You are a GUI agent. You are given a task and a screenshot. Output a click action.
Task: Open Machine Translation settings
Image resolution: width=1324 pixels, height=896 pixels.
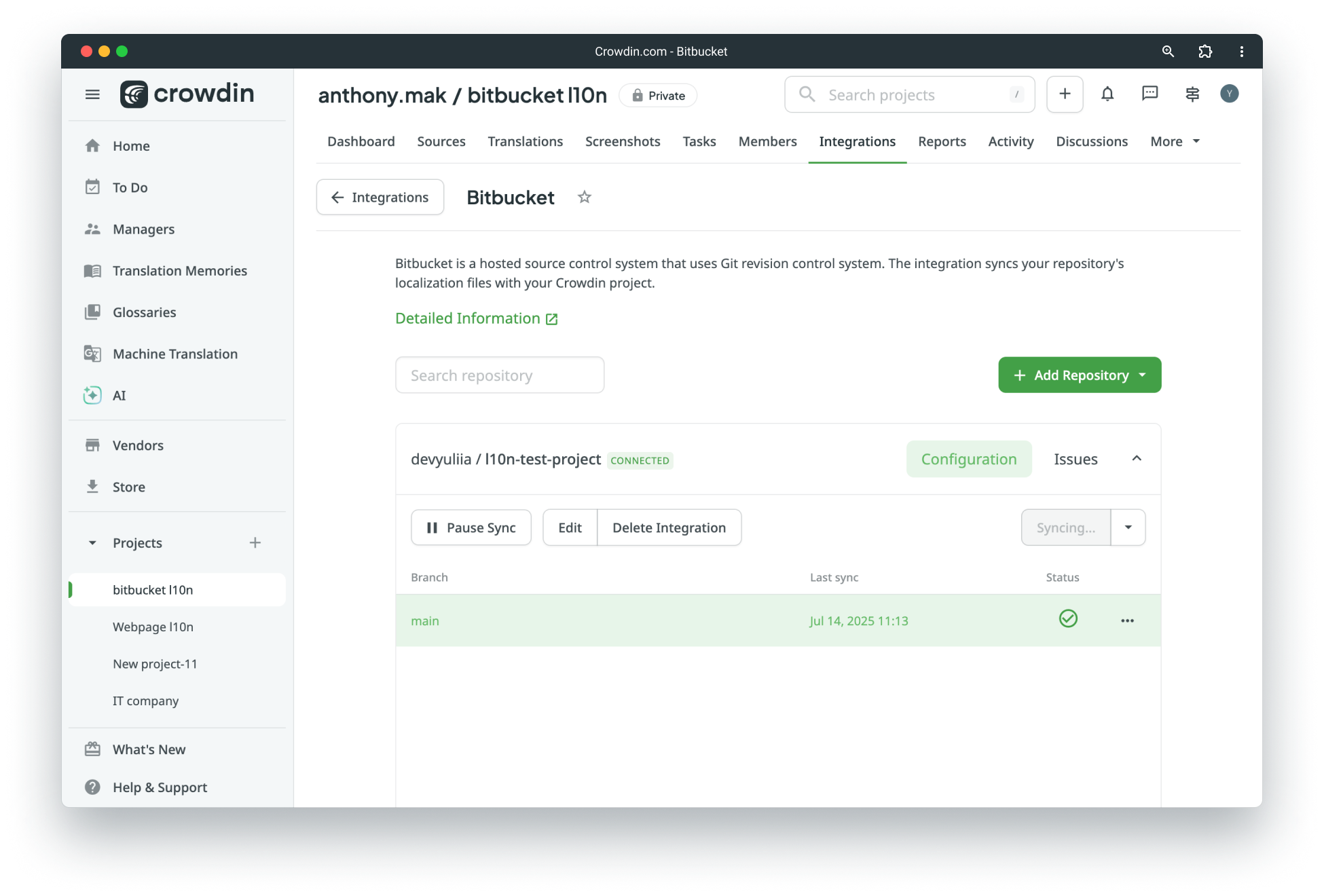point(174,354)
